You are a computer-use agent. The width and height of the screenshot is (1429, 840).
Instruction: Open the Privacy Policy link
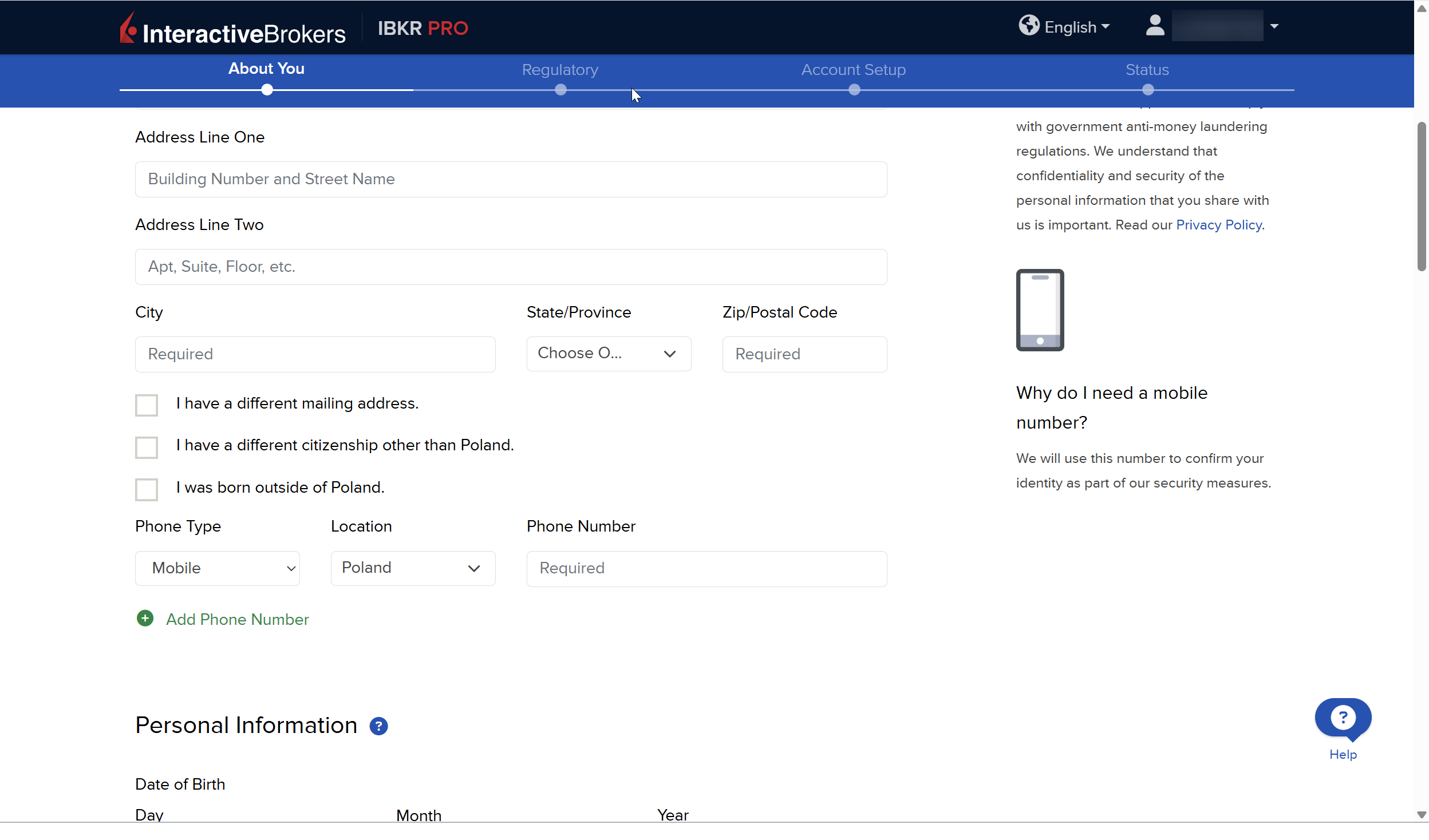tap(1218, 225)
